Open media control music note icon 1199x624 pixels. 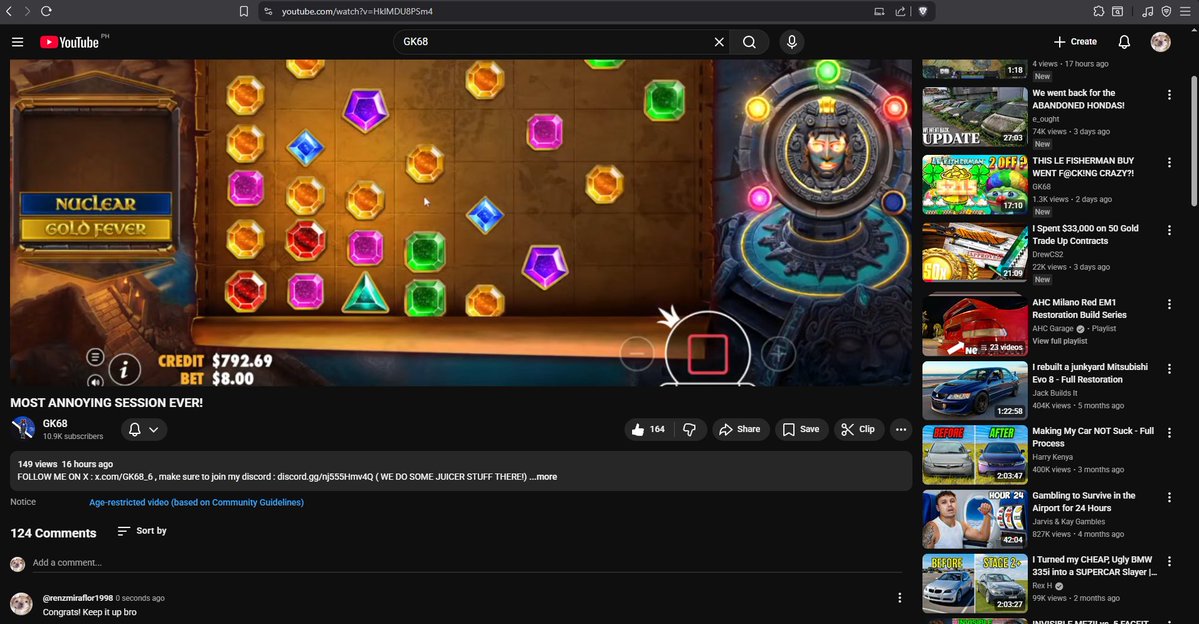(x=1147, y=11)
